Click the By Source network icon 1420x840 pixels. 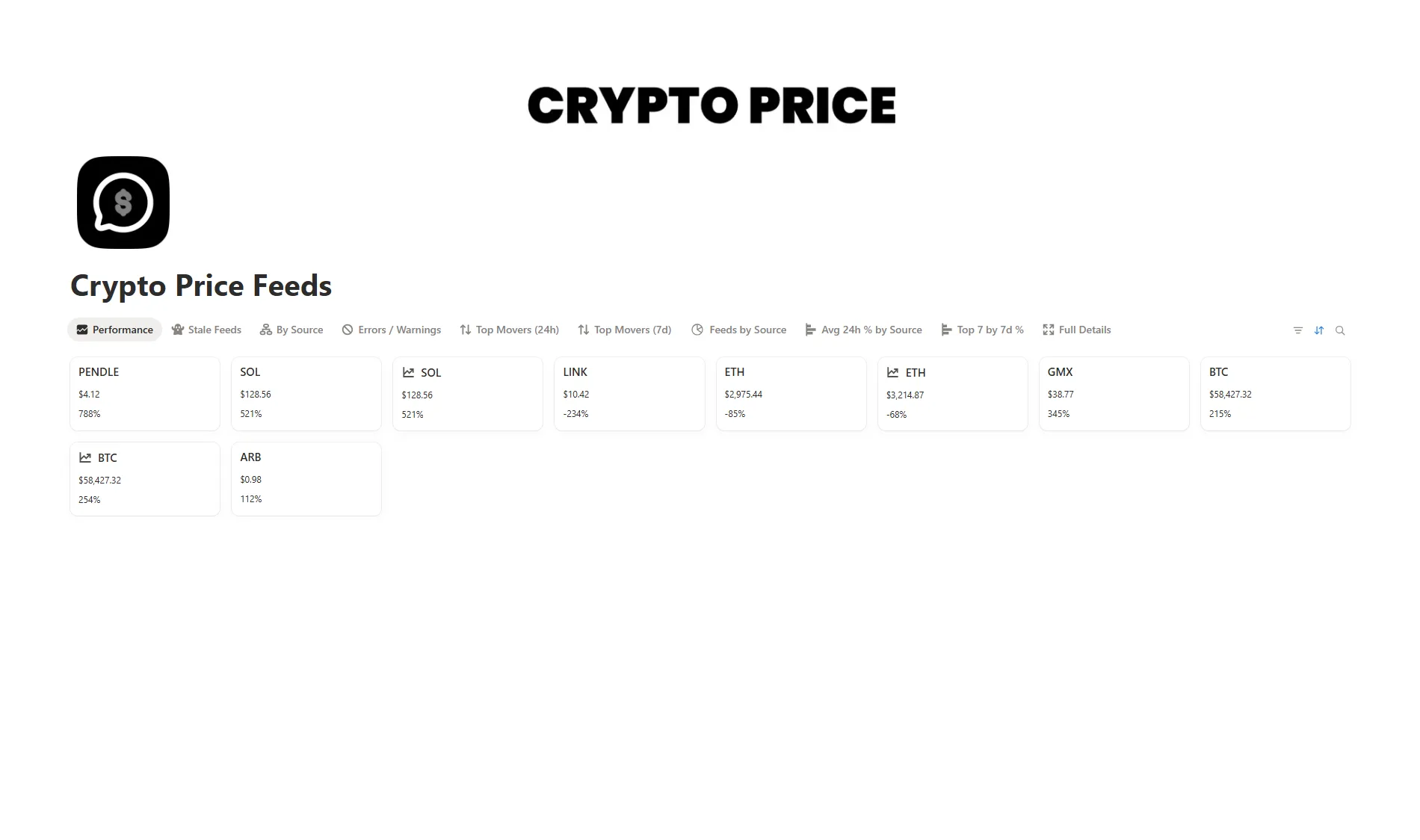(x=266, y=330)
